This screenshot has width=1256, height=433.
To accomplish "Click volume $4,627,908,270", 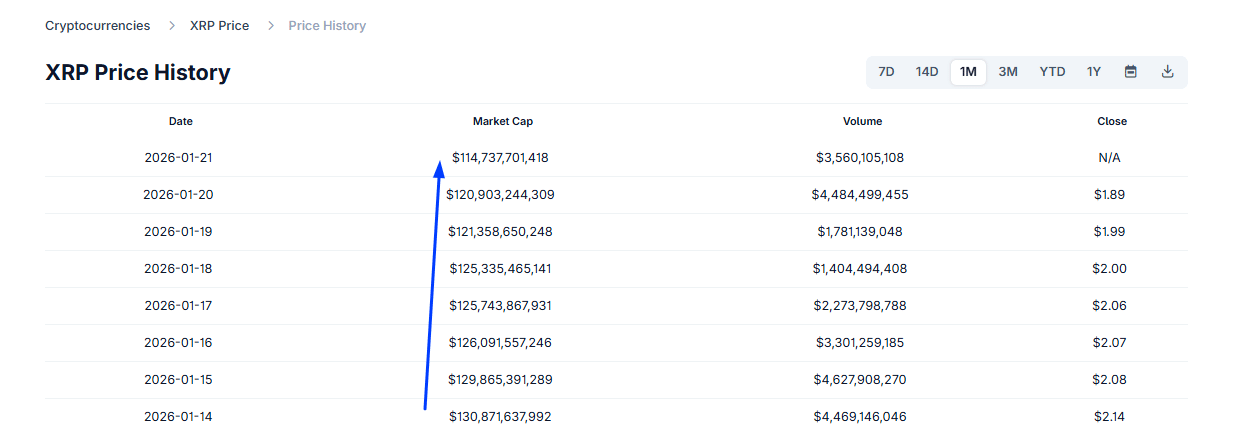I will [x=860, y=380].
